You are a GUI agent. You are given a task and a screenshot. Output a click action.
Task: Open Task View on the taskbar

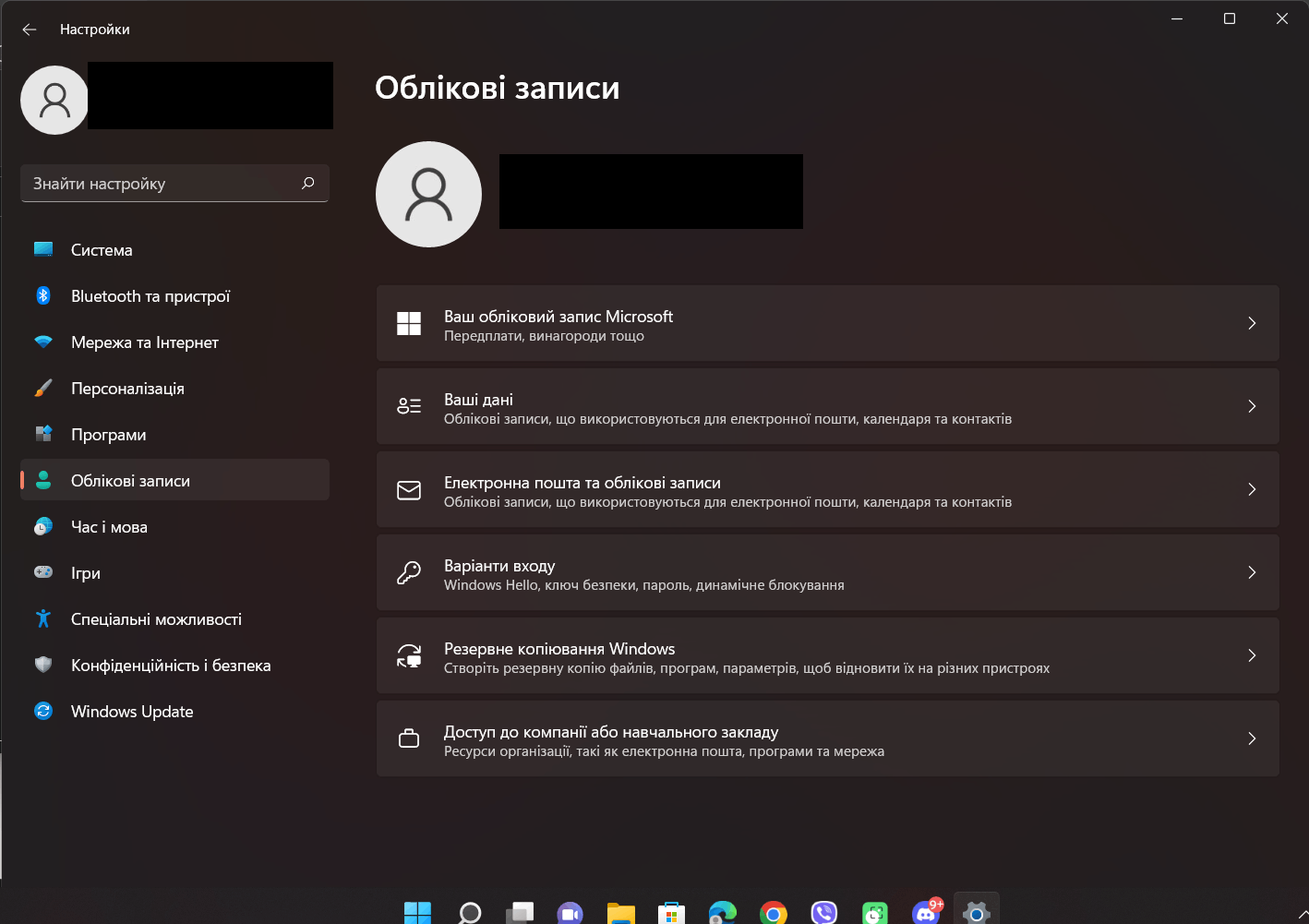(x=520, y=913)
